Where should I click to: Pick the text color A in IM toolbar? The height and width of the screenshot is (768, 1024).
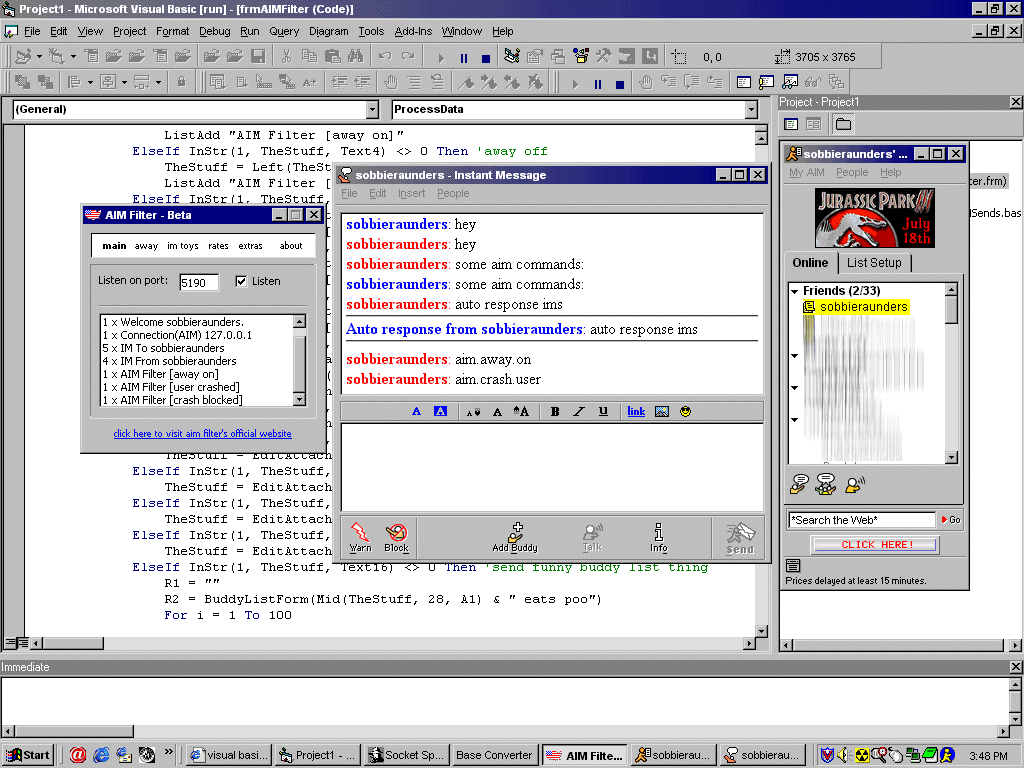tap(416, 411)
